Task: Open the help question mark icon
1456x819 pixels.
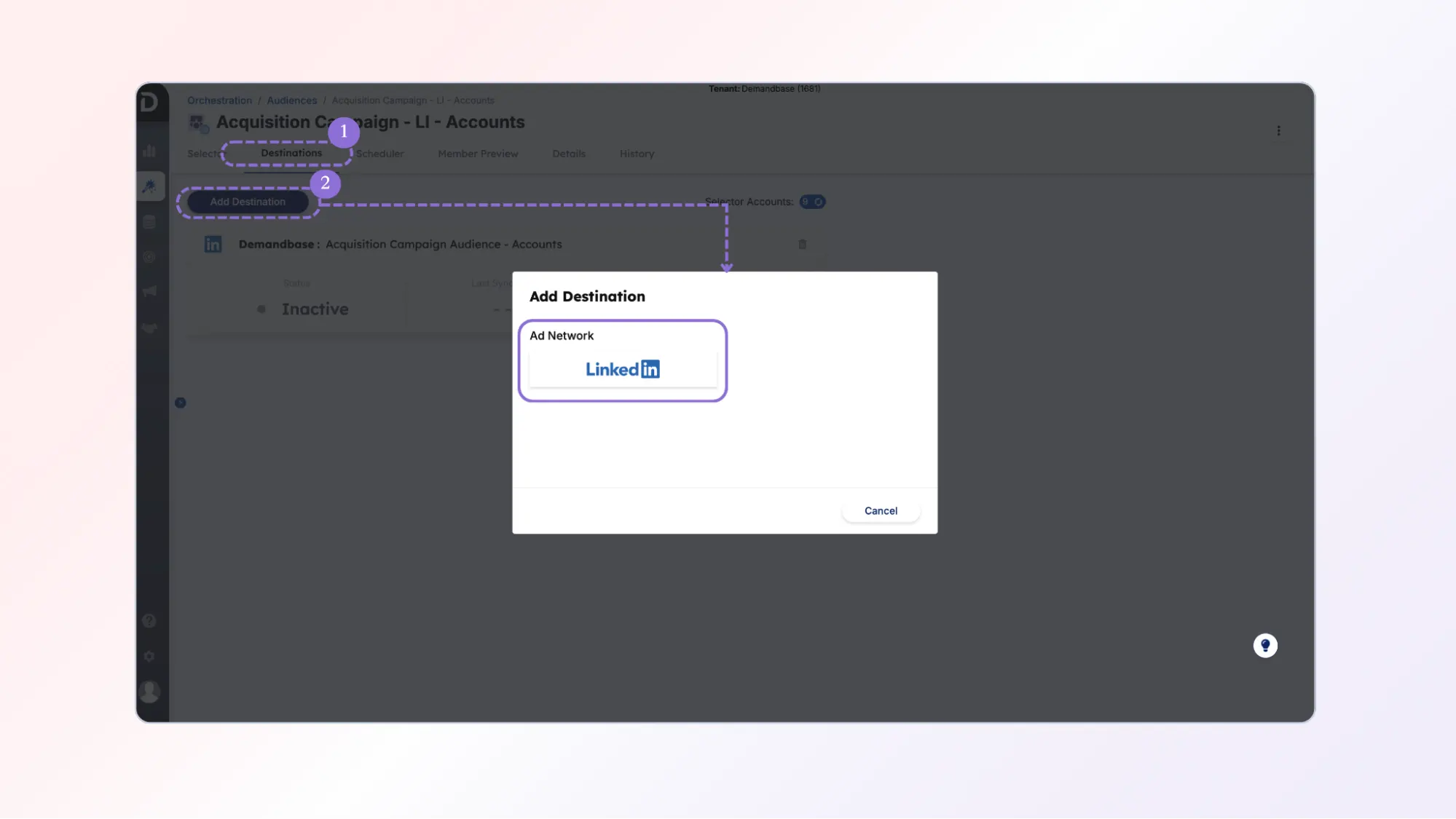Action: coord(149,620)
